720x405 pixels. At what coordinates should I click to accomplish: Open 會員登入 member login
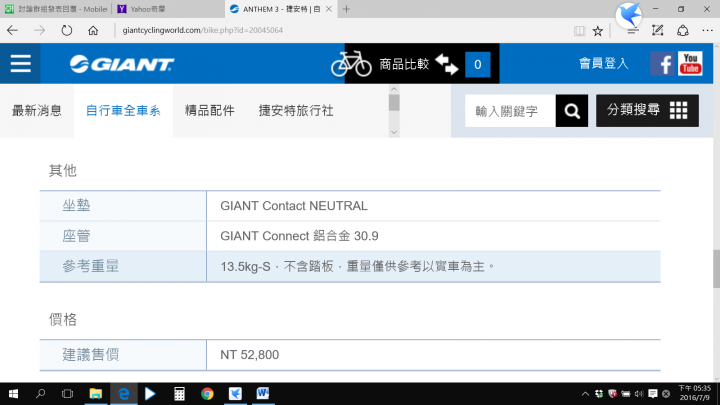click(x=603, y=63)
